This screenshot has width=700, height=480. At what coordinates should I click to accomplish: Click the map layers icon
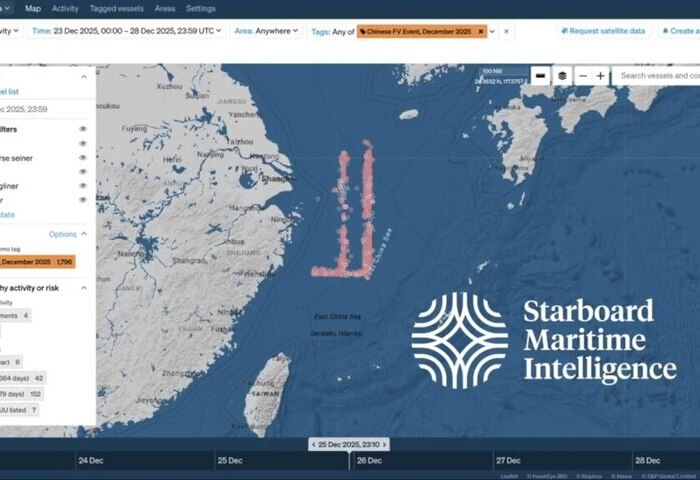[x=563, y=76]
